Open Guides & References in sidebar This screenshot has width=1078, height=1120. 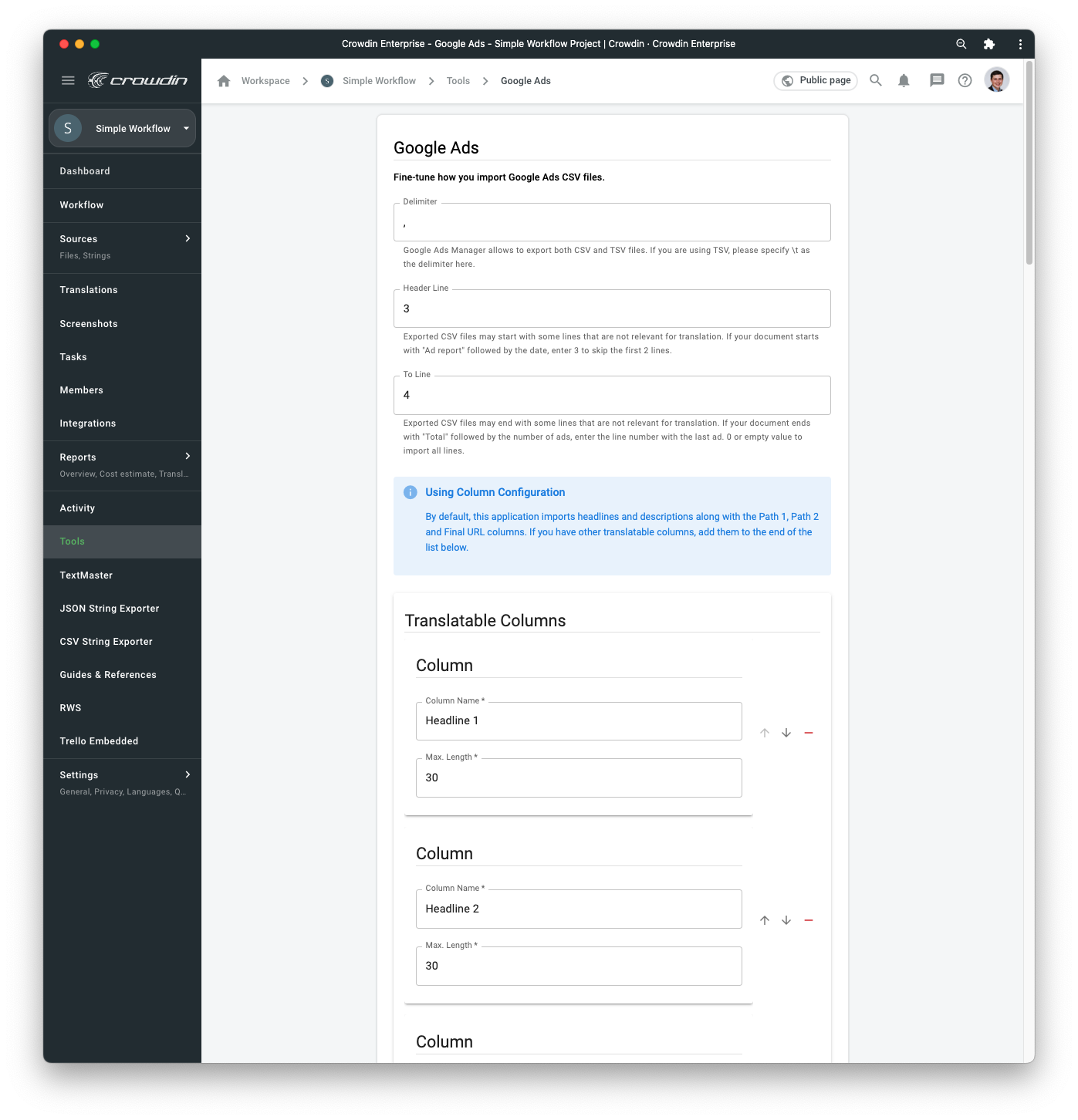pos(122,675)
